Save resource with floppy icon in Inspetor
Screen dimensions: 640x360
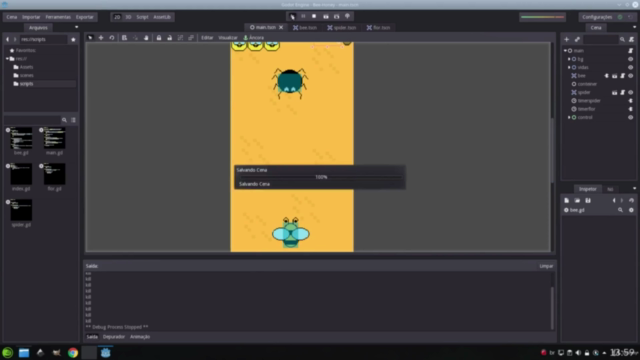click(588, 200)
